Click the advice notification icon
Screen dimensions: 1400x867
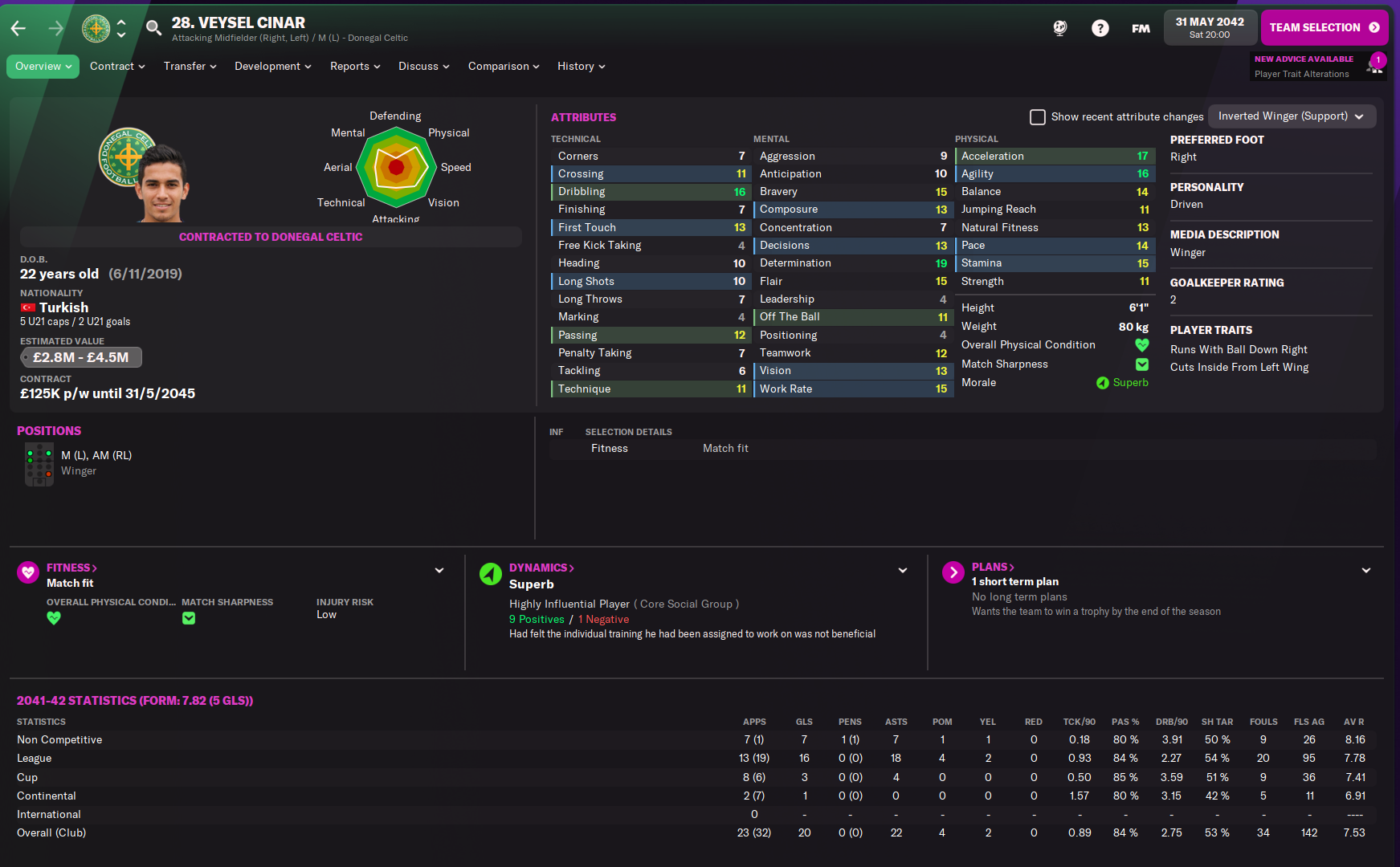pos(1375,65)
